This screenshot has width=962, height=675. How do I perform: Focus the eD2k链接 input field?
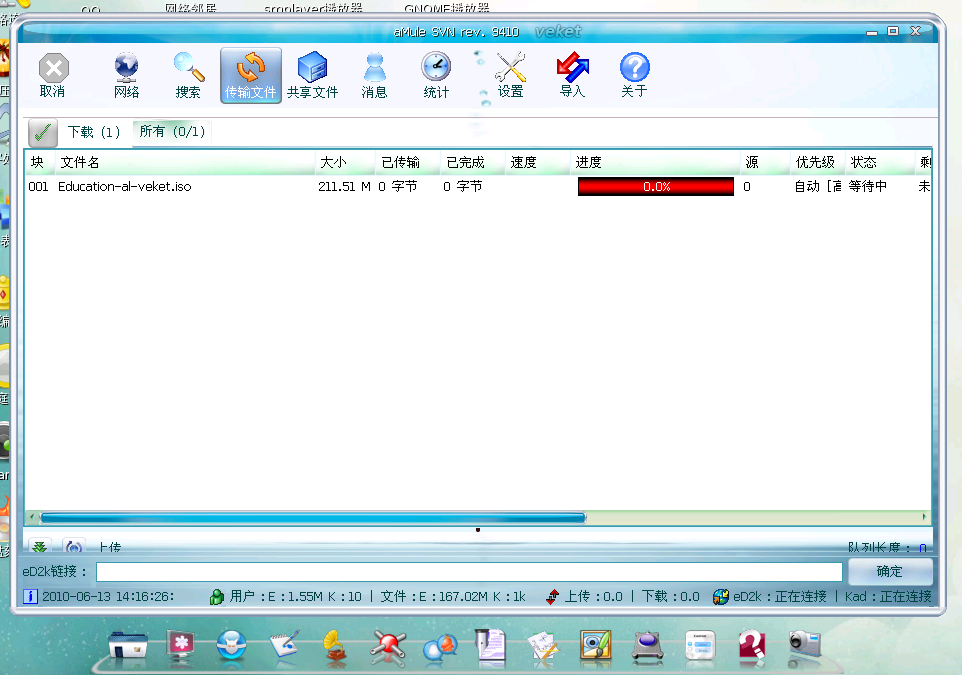click(x=469, y=572)
